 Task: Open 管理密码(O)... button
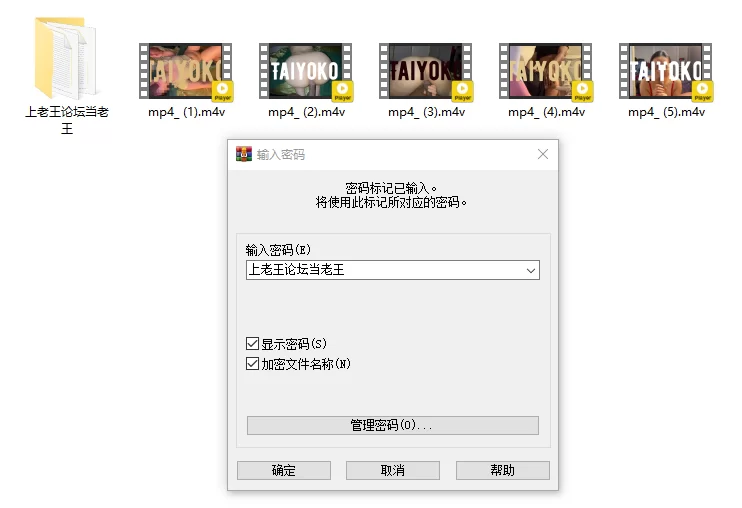tap(393, 425)
